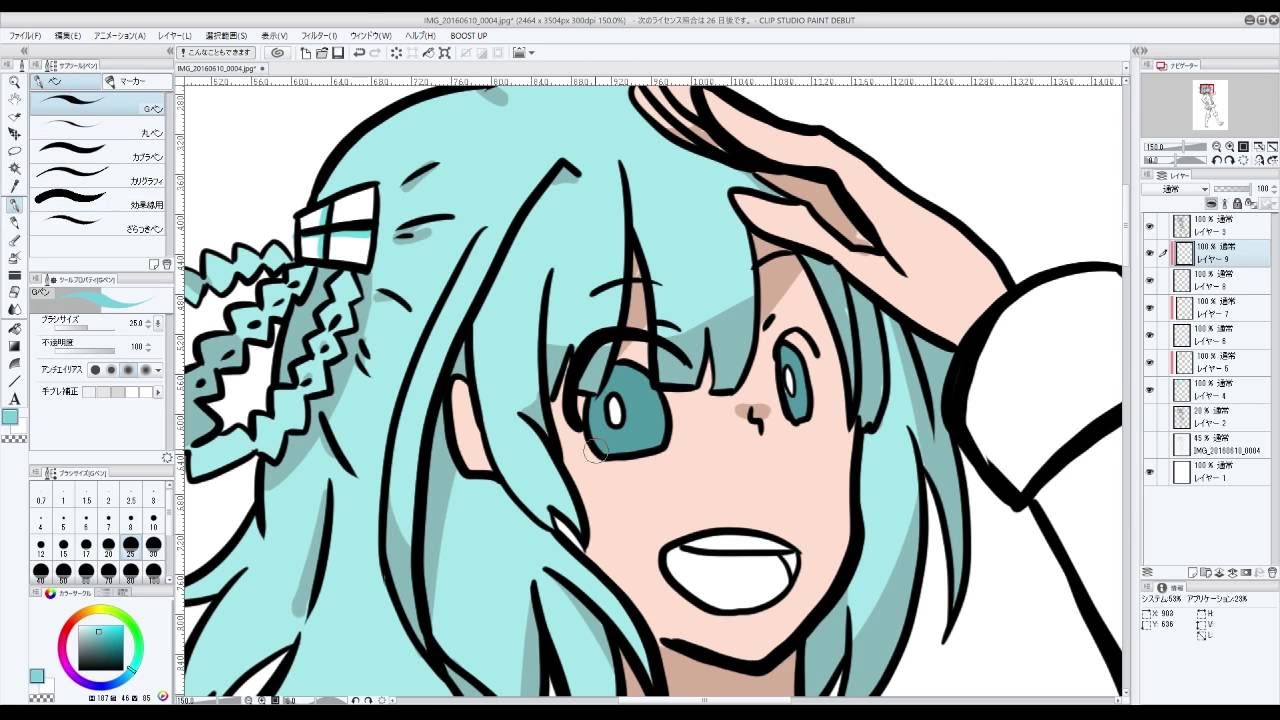The image size is (1280, 720).
Task: Delete sub tool with trash icon
Action: [166, 265]
